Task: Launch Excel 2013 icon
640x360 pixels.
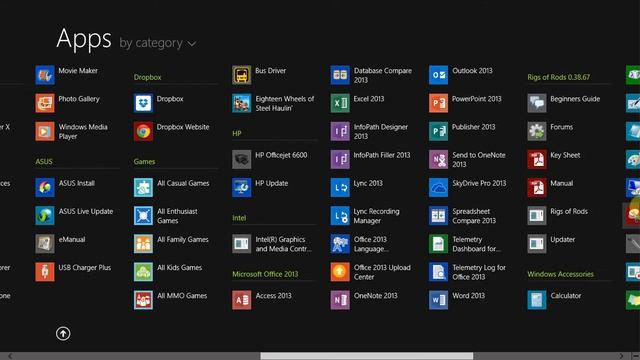Action: [340, 103]
